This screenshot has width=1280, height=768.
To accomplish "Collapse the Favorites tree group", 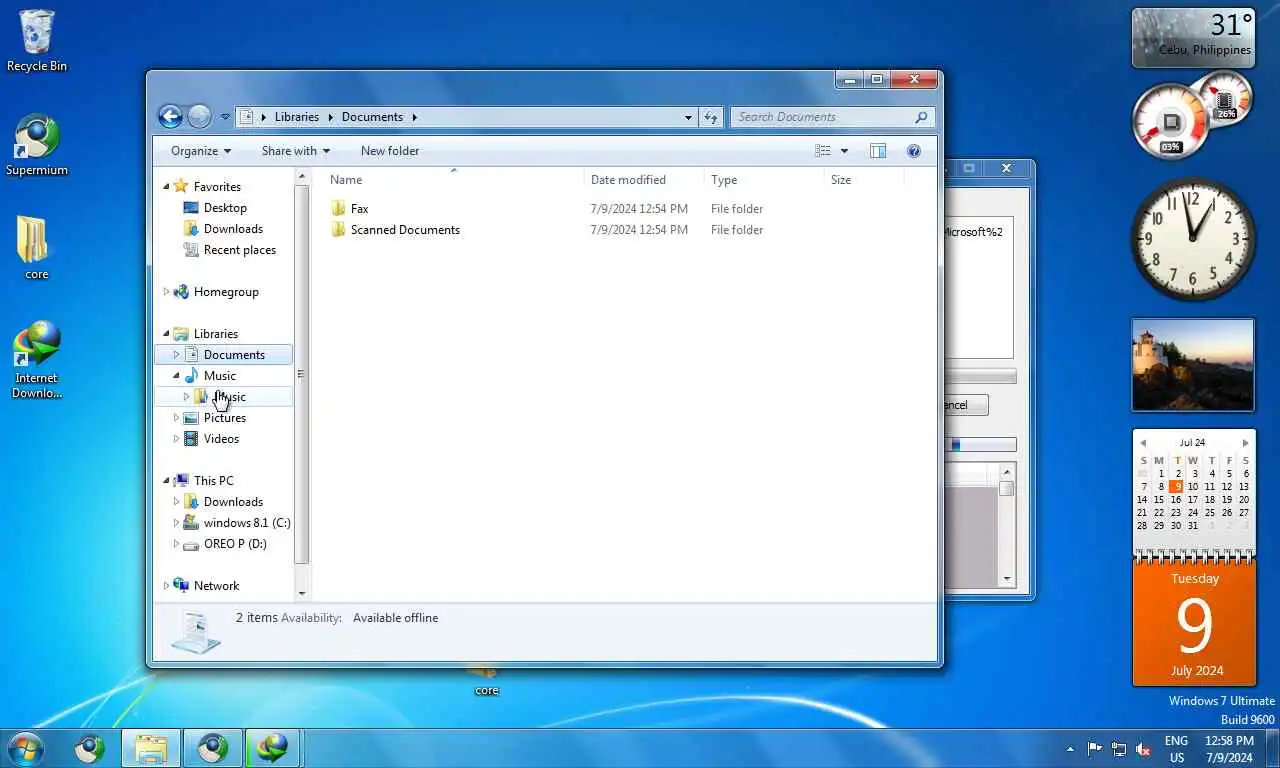I will pos(166,186).
